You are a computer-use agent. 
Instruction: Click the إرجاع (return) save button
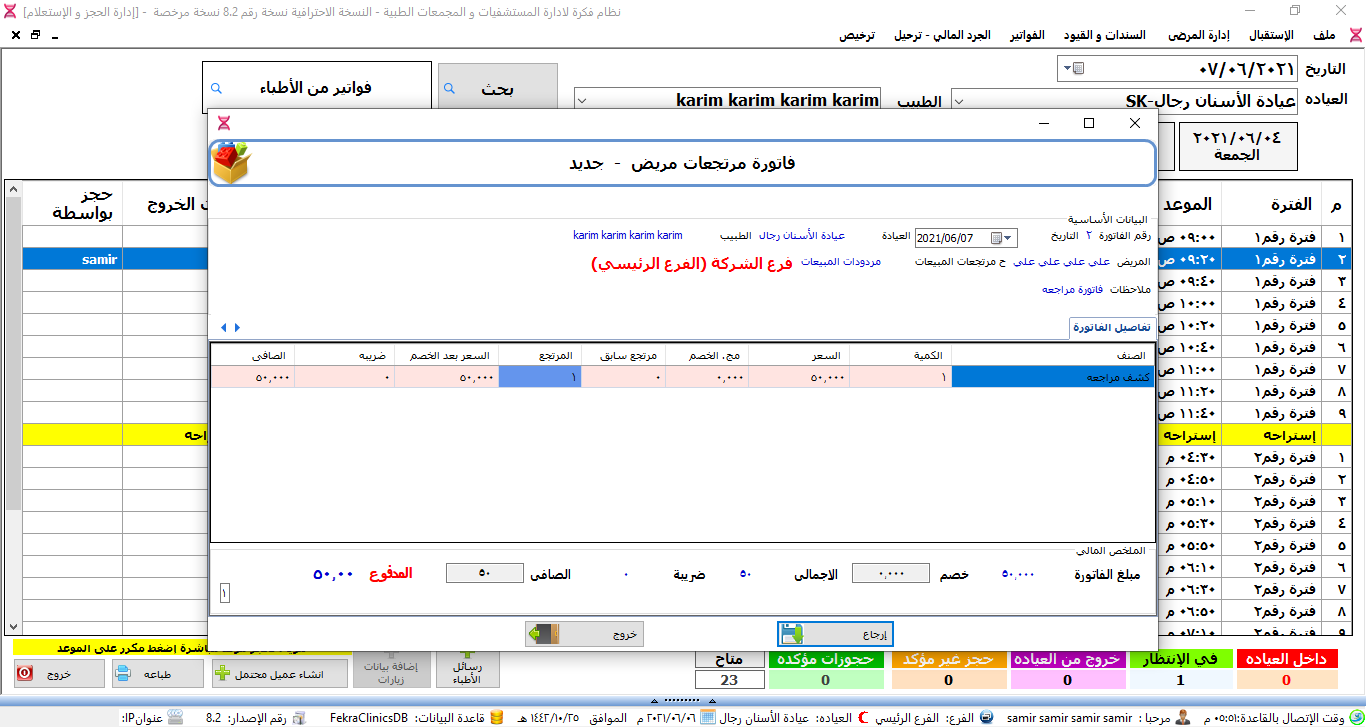[835, 634]
